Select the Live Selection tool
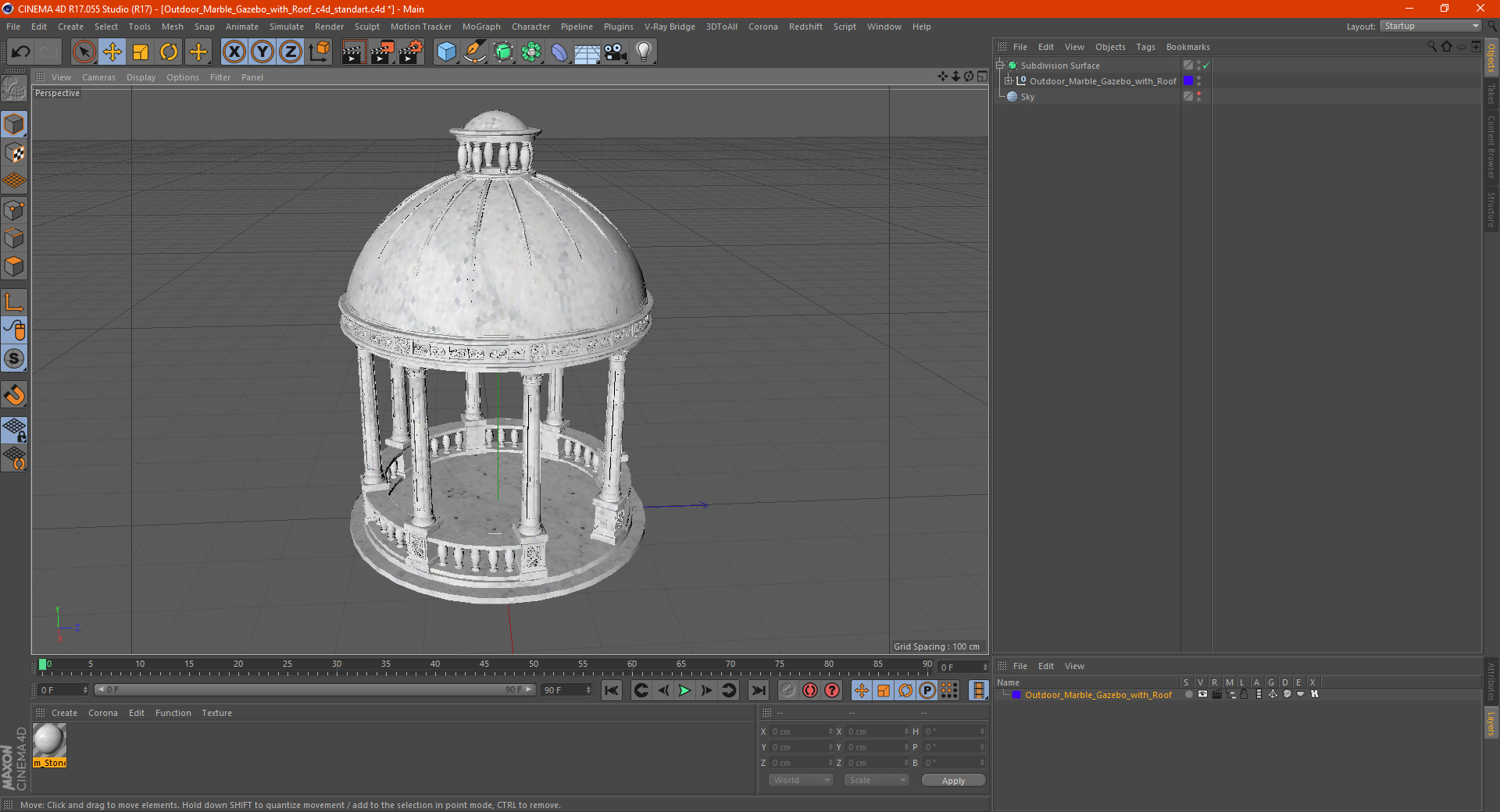This screenshot has height=812, width=1500. coord(84,52)
